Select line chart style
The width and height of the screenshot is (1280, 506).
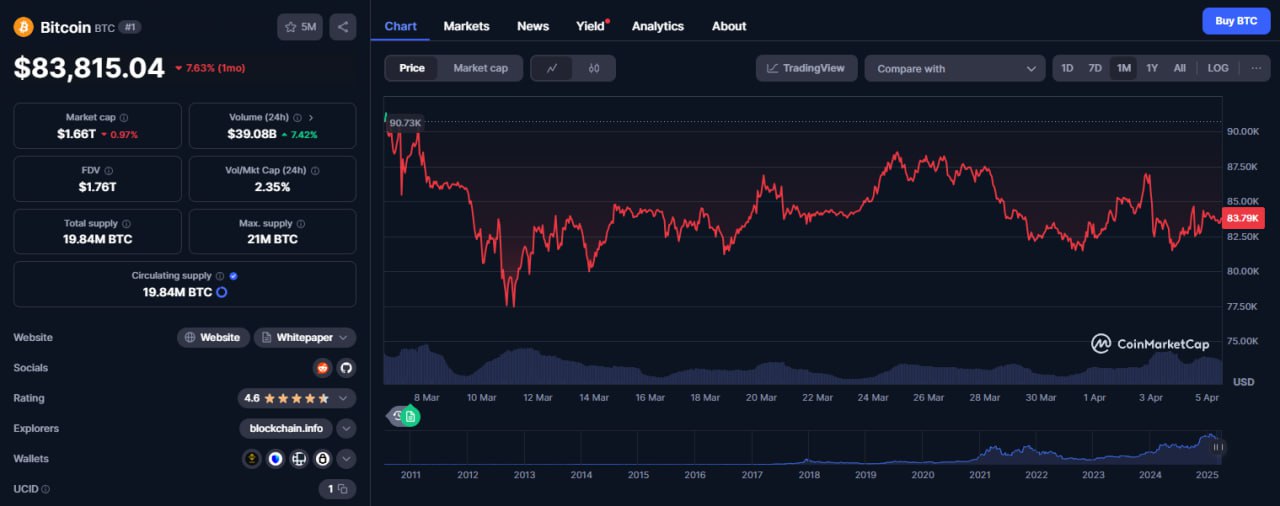(x=553, y=68)
